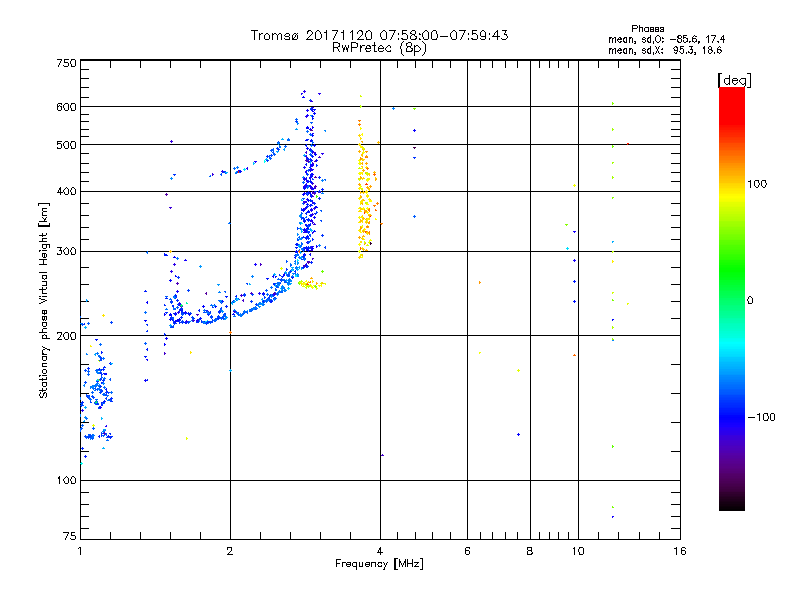Click the 'Stationary phase Virtual Height [km]' axis title
Screen dimensions: 800x600
coord(44,300)
